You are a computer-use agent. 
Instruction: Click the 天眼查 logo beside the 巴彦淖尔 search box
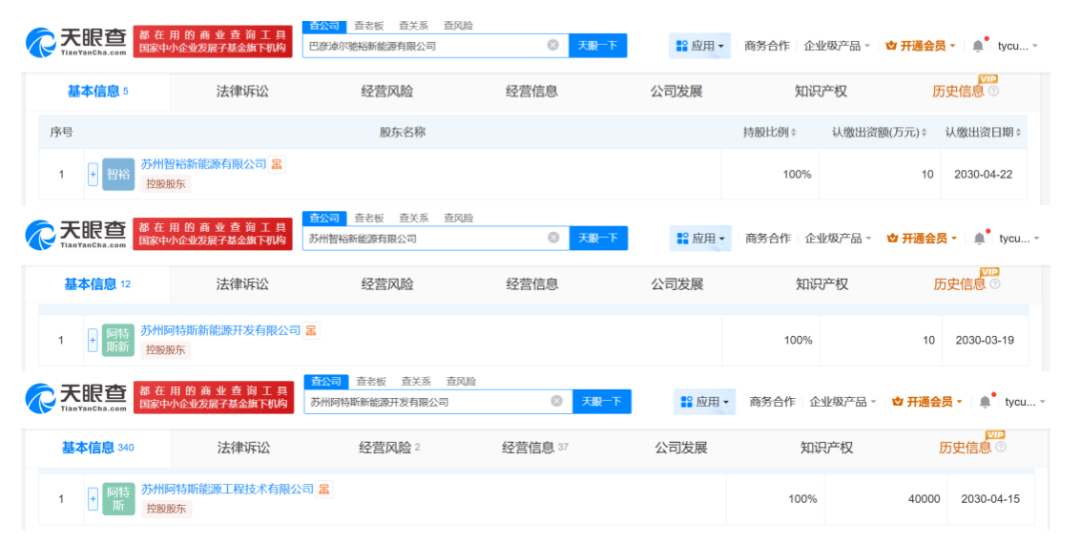tap(76, 43)
